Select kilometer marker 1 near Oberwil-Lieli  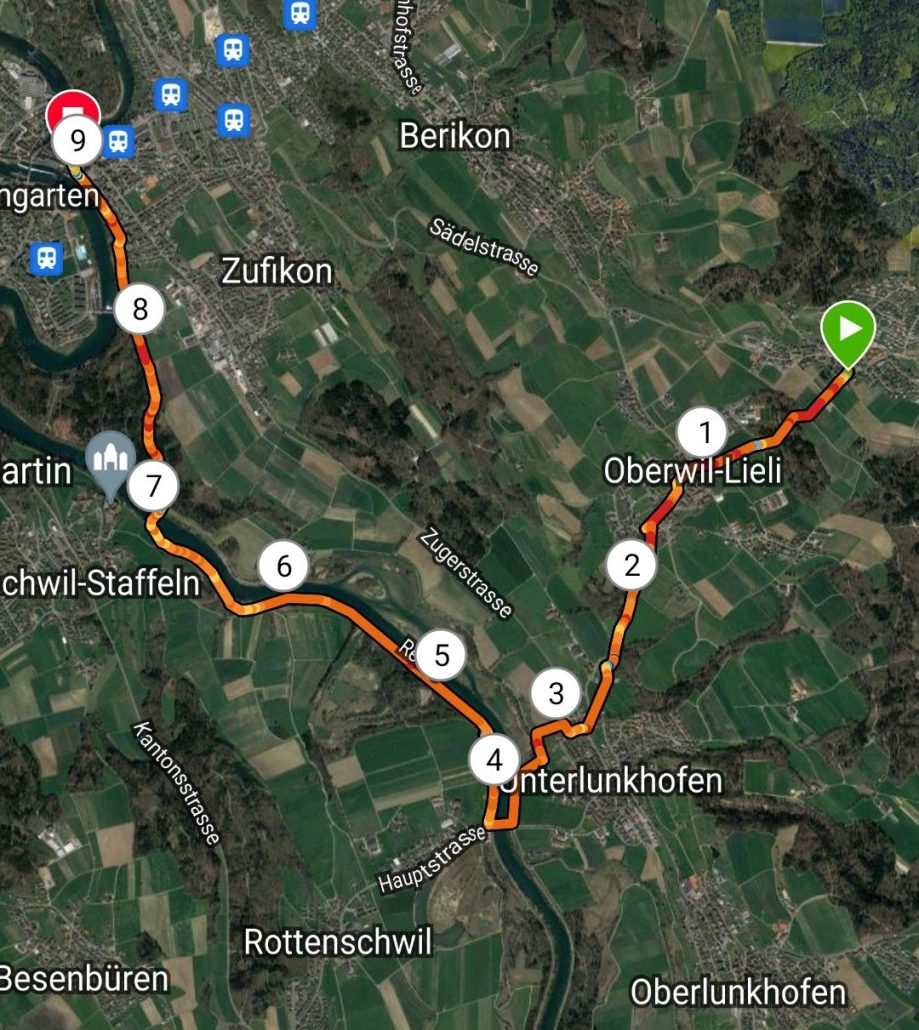[702, 432]
